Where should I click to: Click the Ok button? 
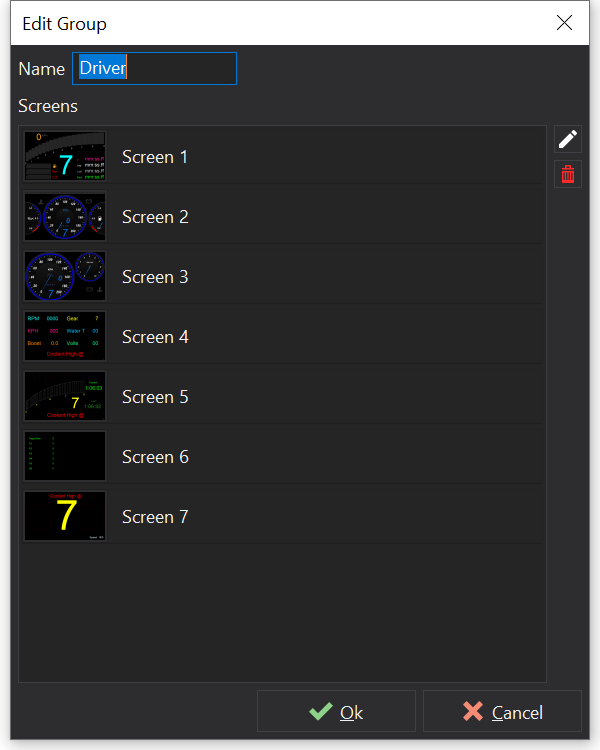336,712
